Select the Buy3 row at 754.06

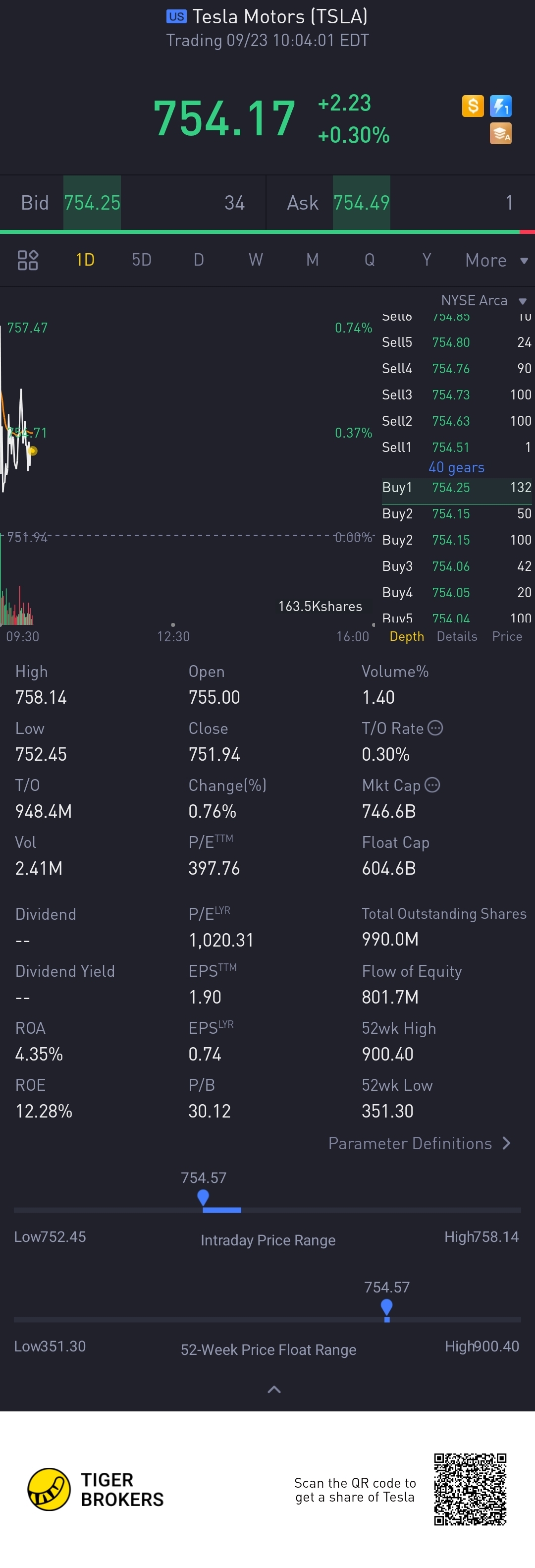point(457,566)
